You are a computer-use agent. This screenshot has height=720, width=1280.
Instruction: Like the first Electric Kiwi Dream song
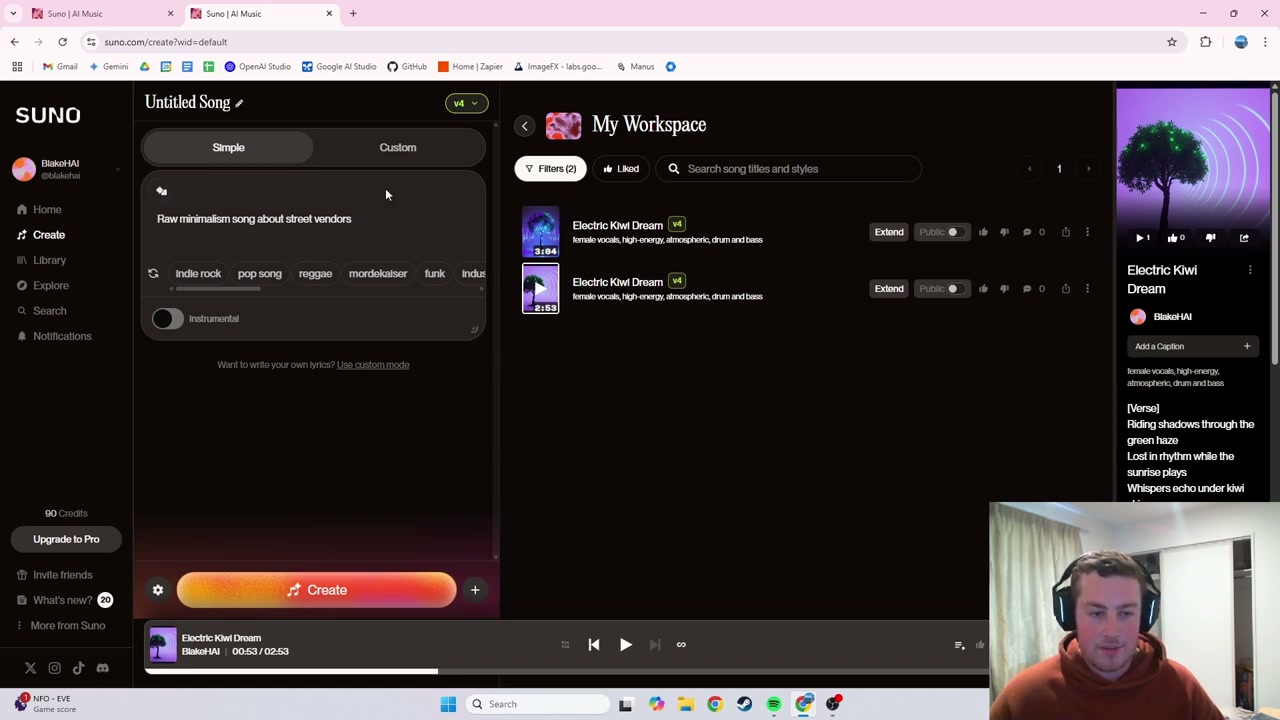(x=983, y=232)
